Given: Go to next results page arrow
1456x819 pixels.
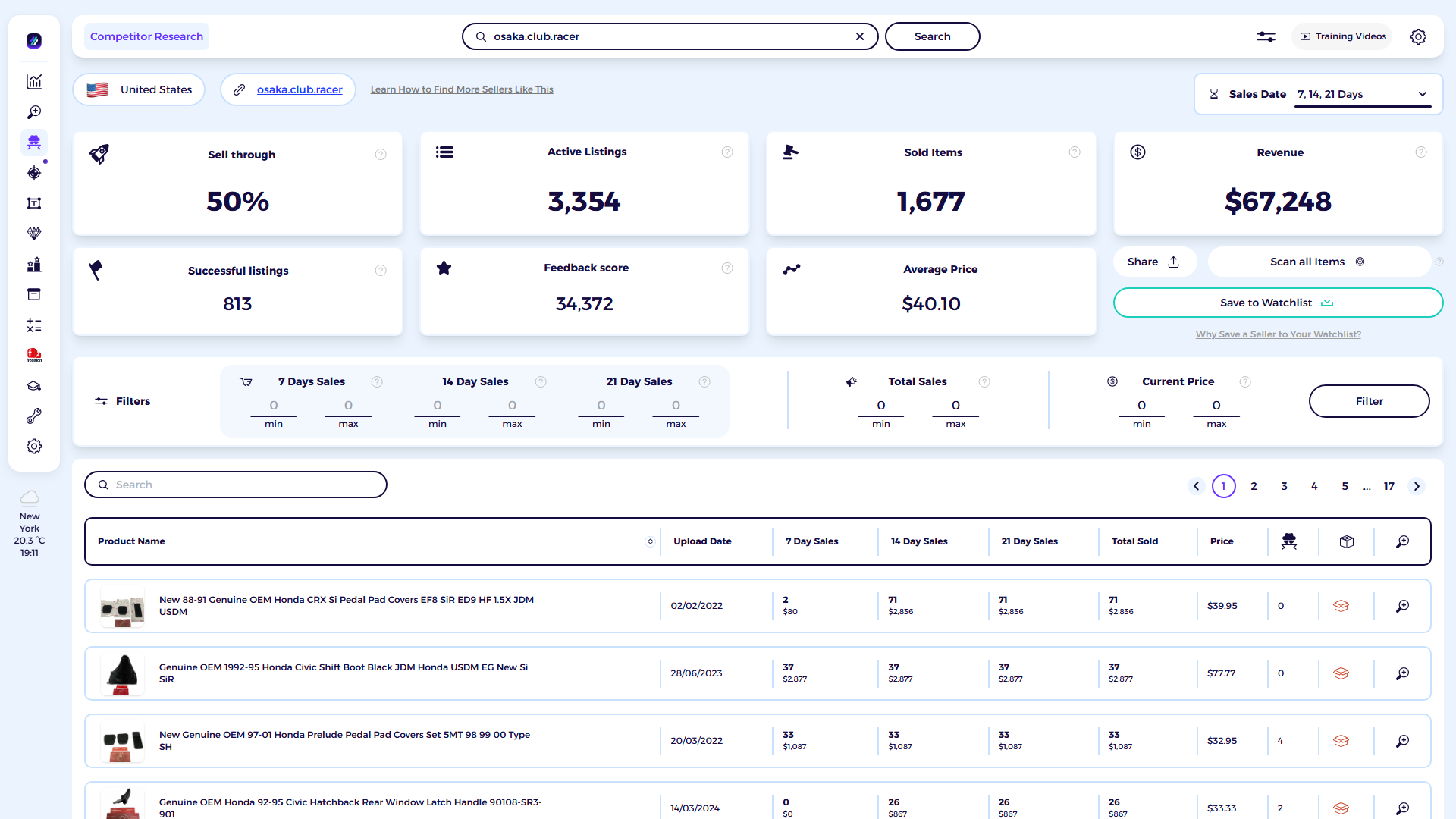Looking at the screenshot, I should 1417,486.
